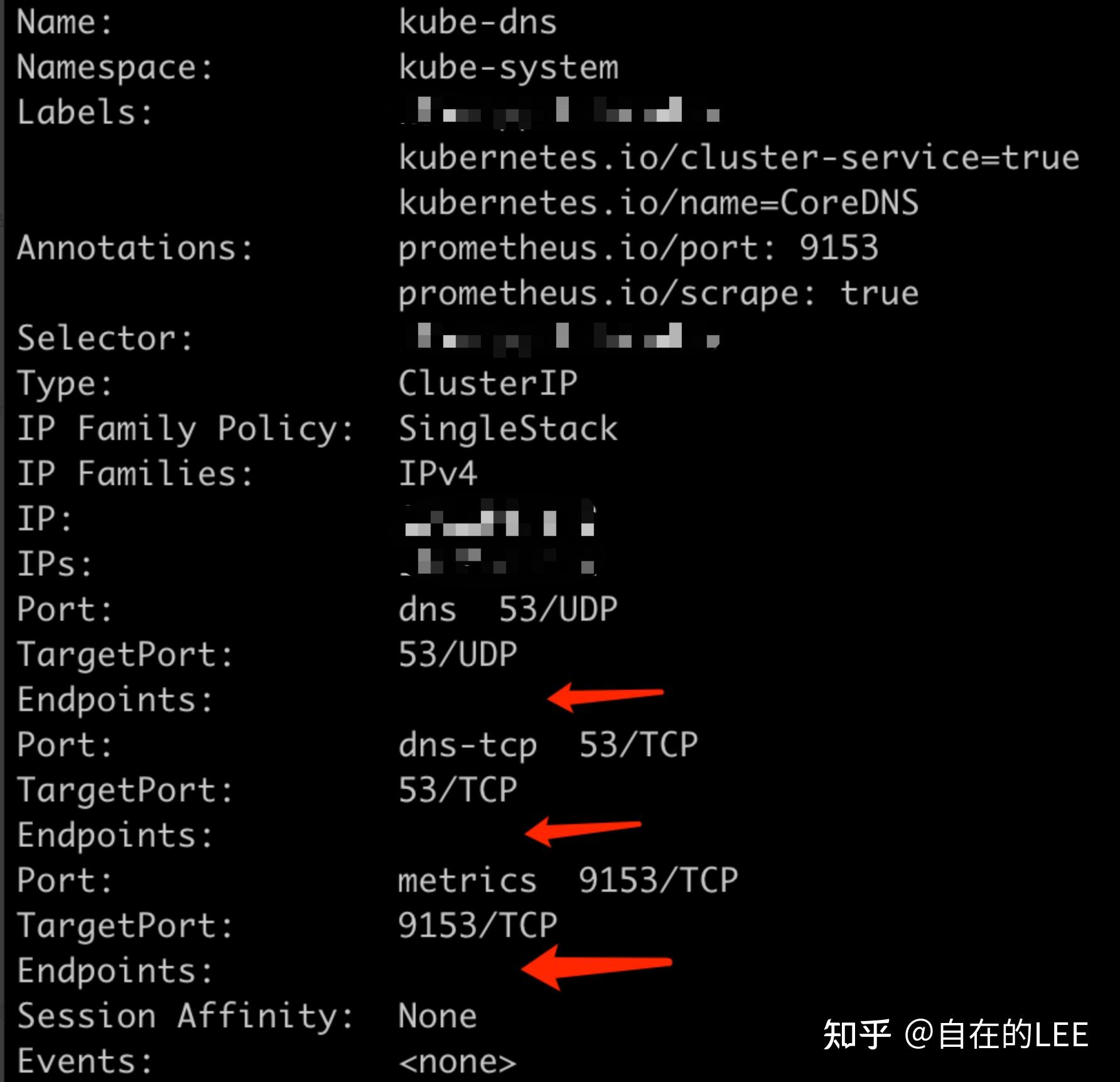This screenshot has height=1082, width=1120.
Task: Click the 知乎 @自在的LEE watermark
Action: coord(956,1034)
